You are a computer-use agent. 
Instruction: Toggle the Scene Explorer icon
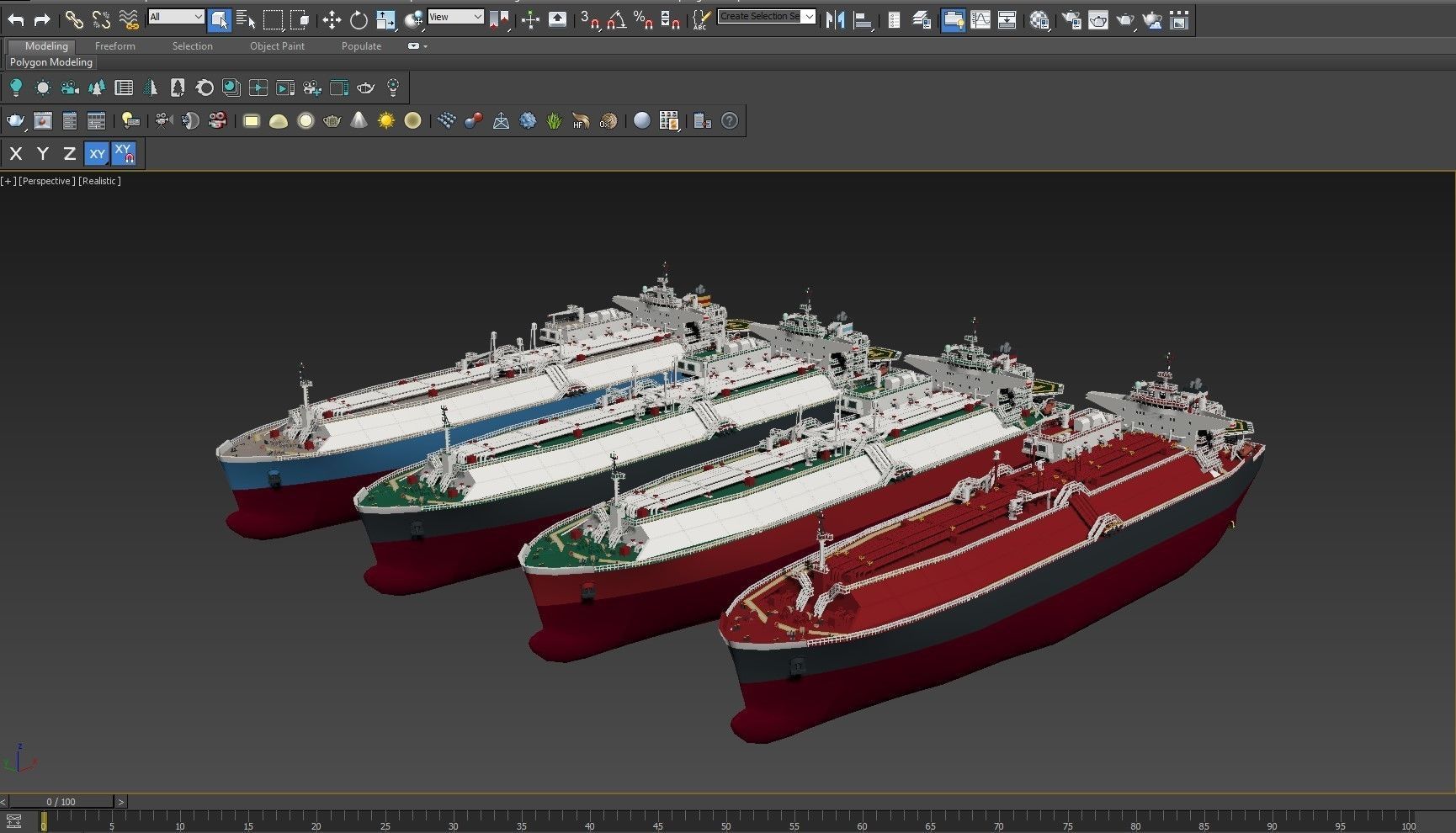[x=894, y=20]
